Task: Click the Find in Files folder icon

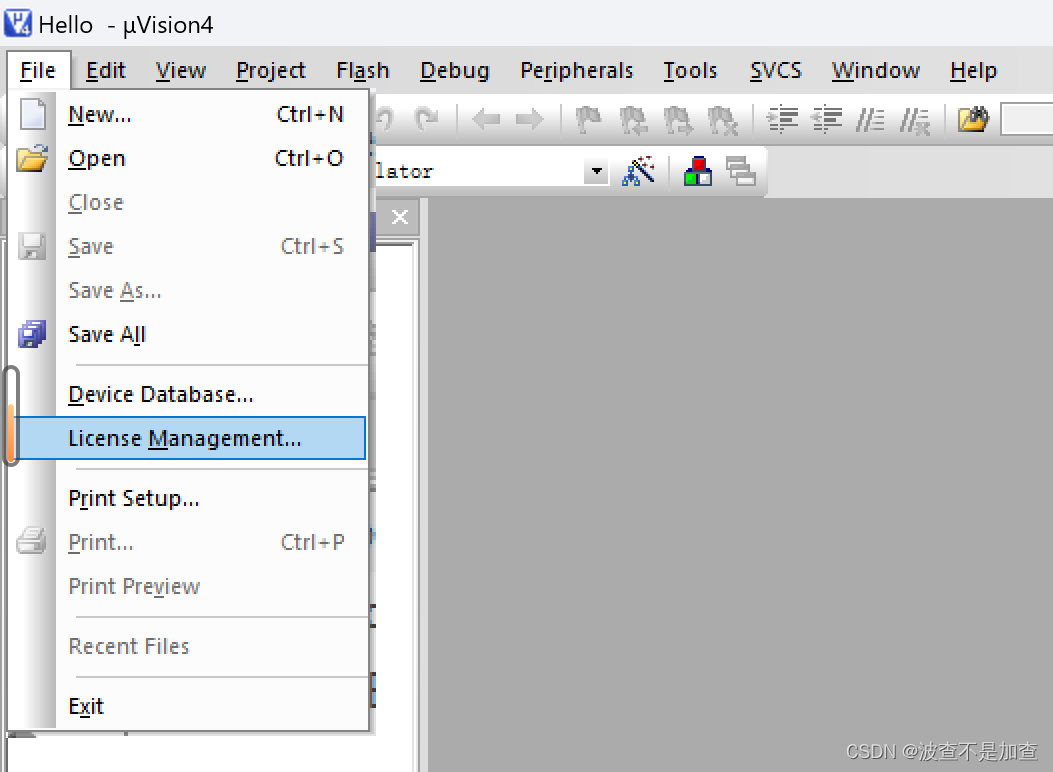Action: click(973, 119)
